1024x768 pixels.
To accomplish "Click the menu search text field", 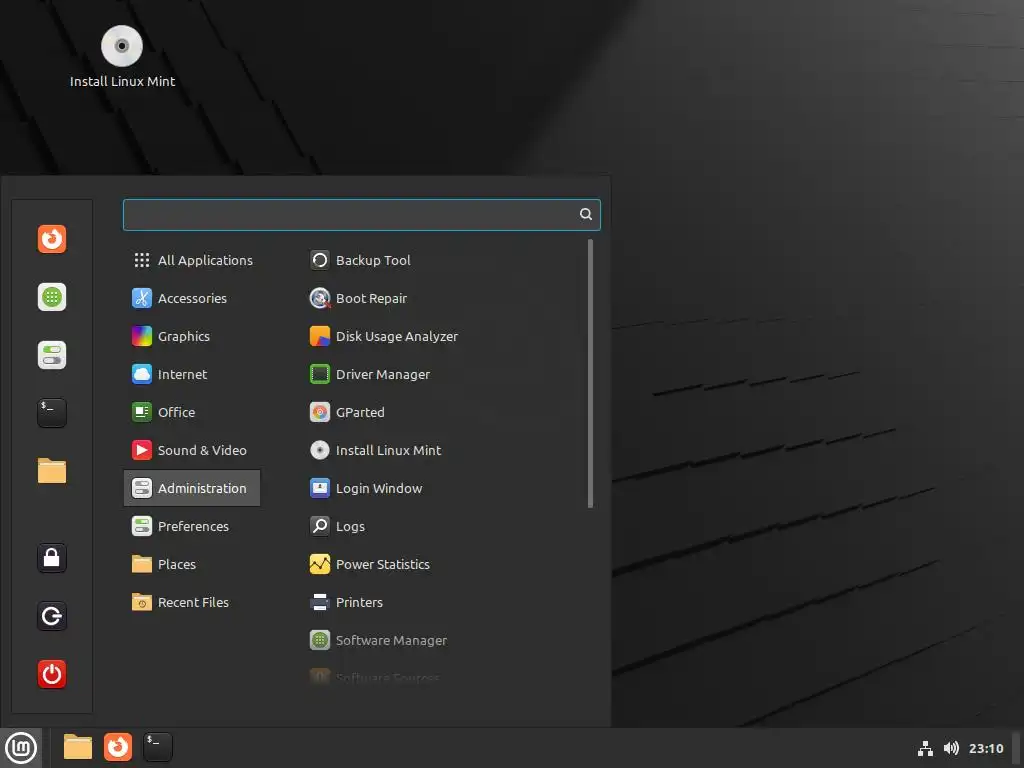I will (x=362, y=215).
